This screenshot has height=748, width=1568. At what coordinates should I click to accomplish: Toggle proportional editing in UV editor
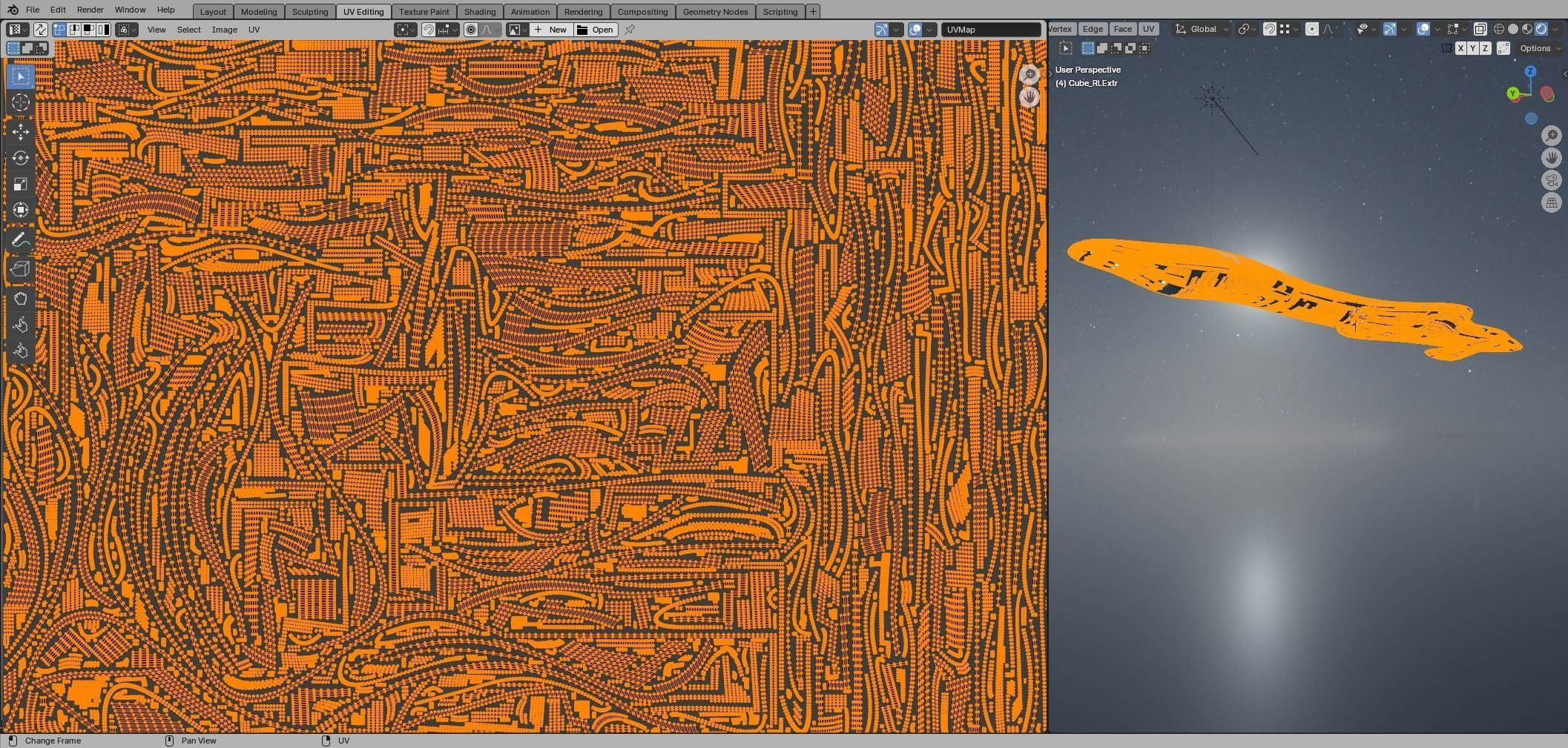(x=471, y=30)
